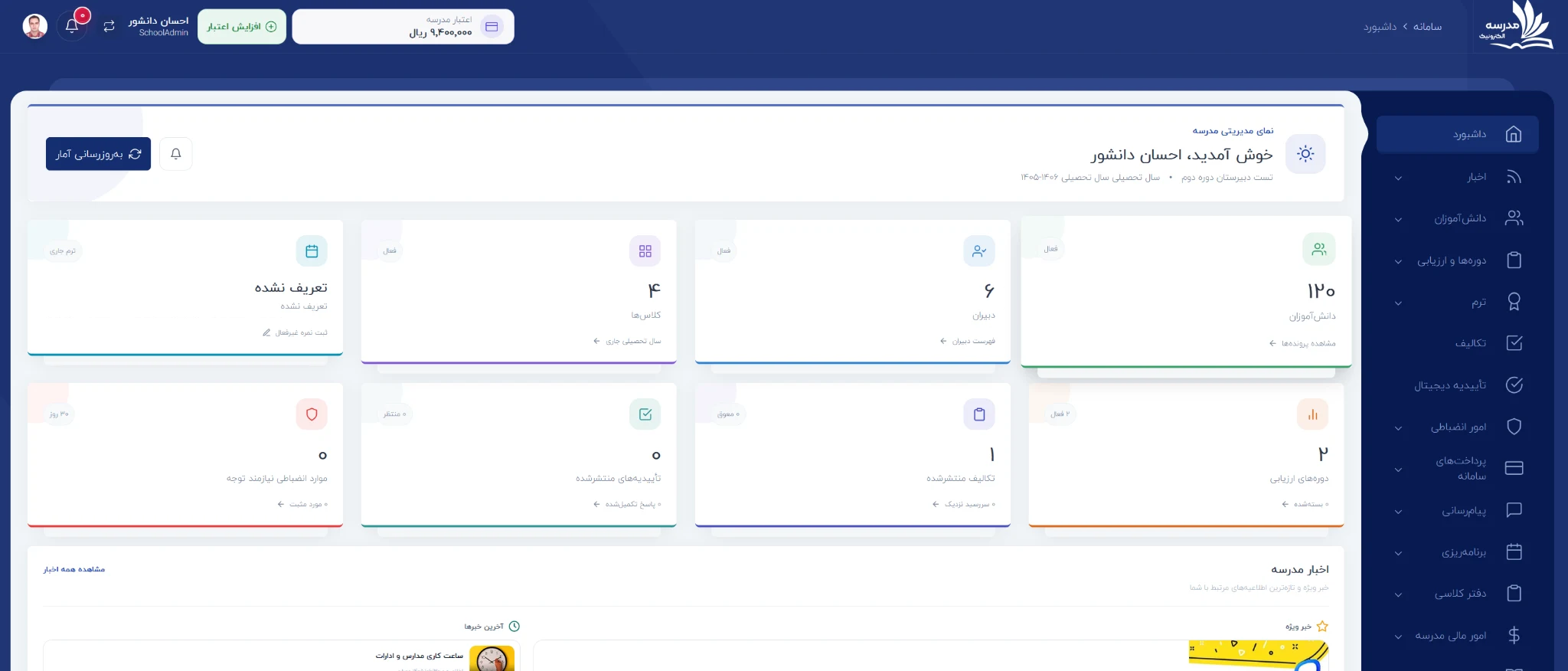Expand the پیام‌رسانی sidebar chevron
Image resolution: width=1568 pixels, height=671 pixels.
[1398, 512]
